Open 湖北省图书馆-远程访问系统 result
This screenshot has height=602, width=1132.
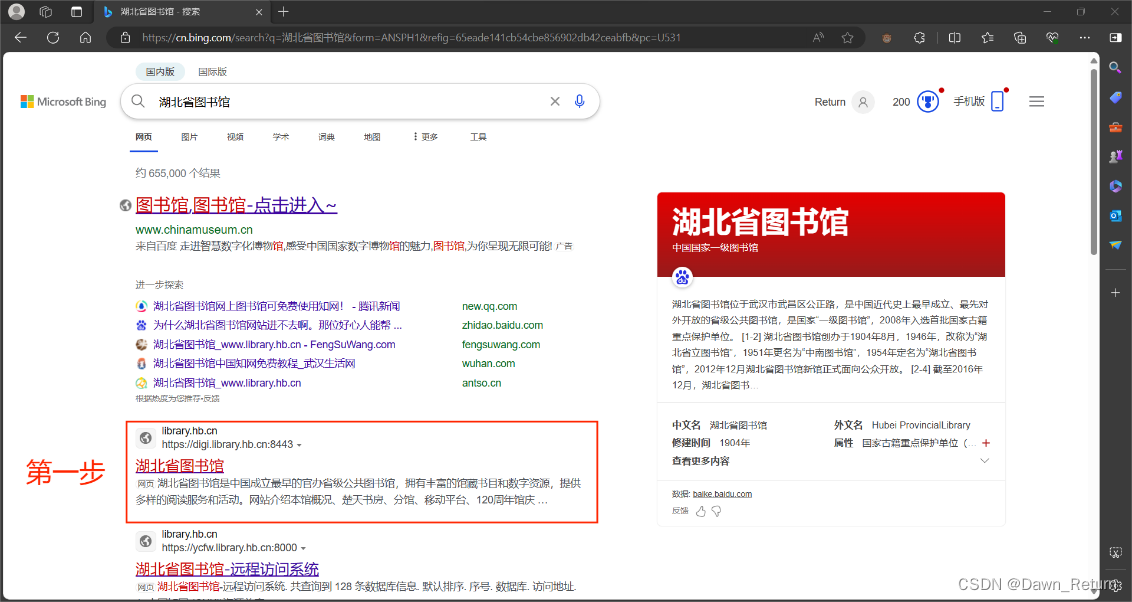tap(227, 569)
